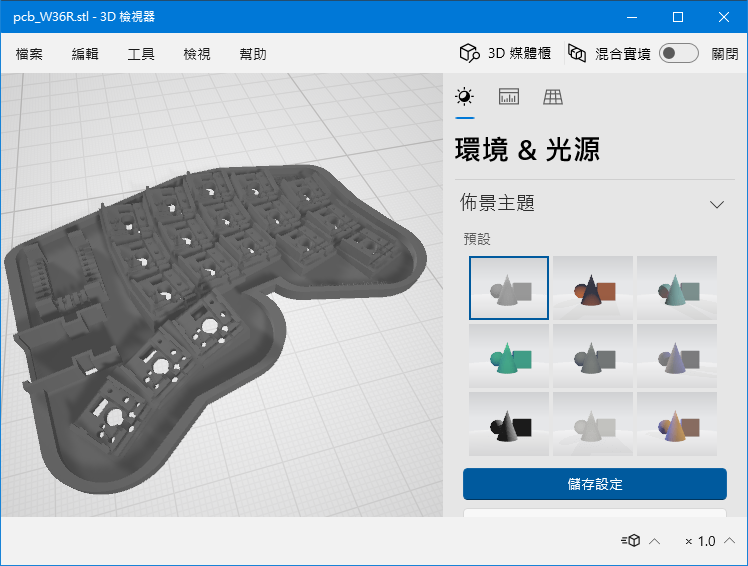
Task: Open the 幫助 menu
Action: pyautogui.click(x=253, y=54)
